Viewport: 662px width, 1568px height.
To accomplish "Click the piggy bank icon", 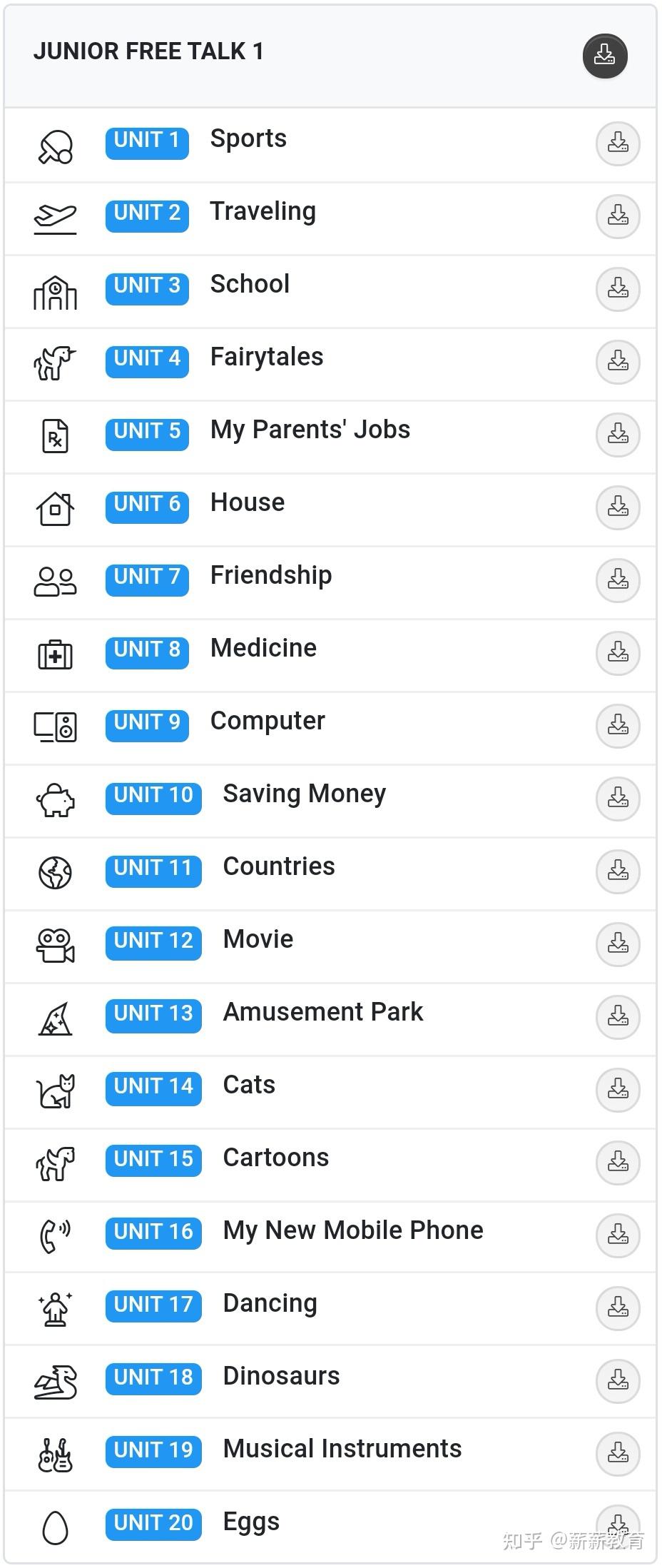I will pyautogui.click(x=56, y=800).
